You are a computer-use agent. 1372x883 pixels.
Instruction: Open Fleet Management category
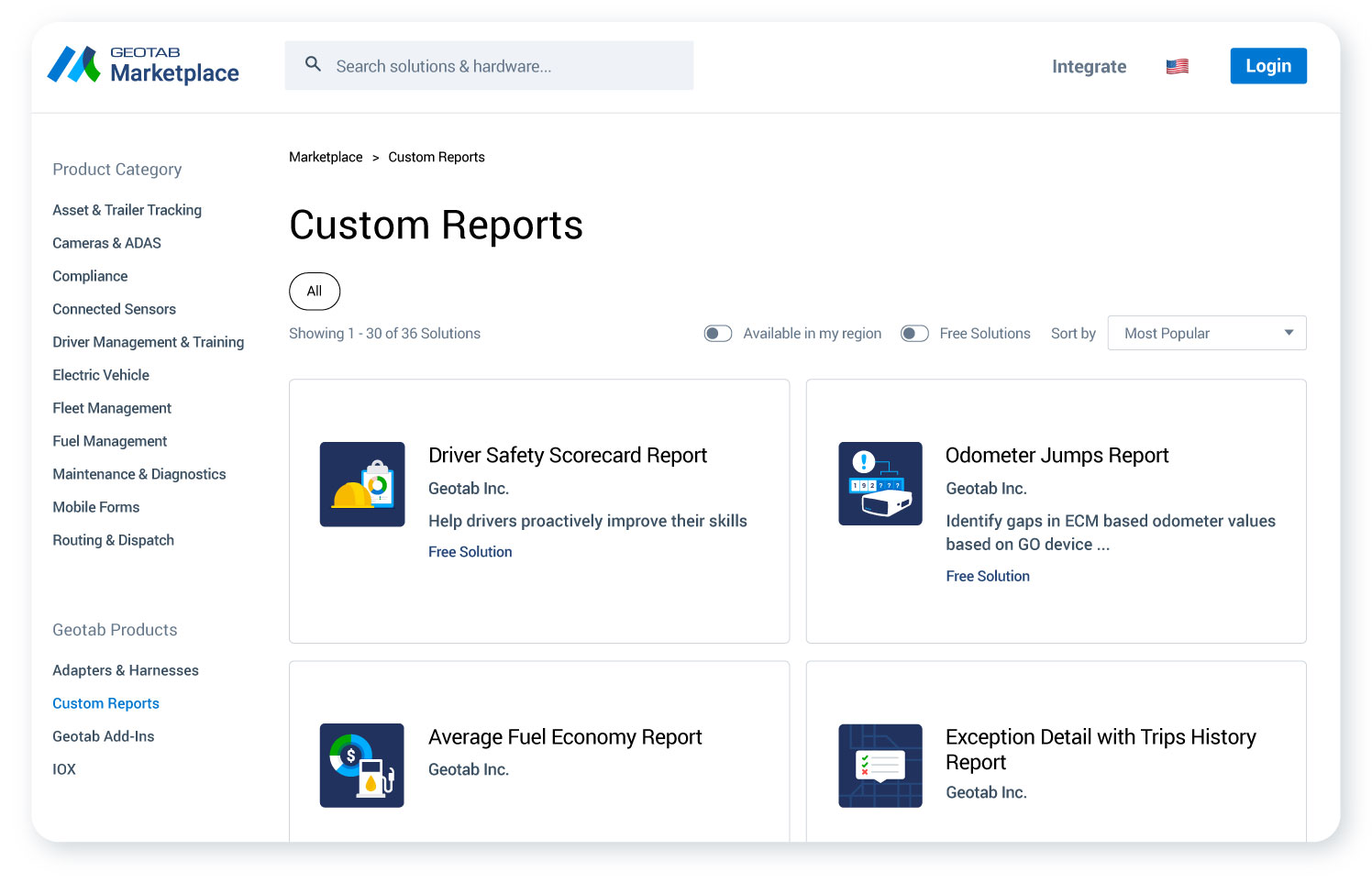[x=112, y=408]
